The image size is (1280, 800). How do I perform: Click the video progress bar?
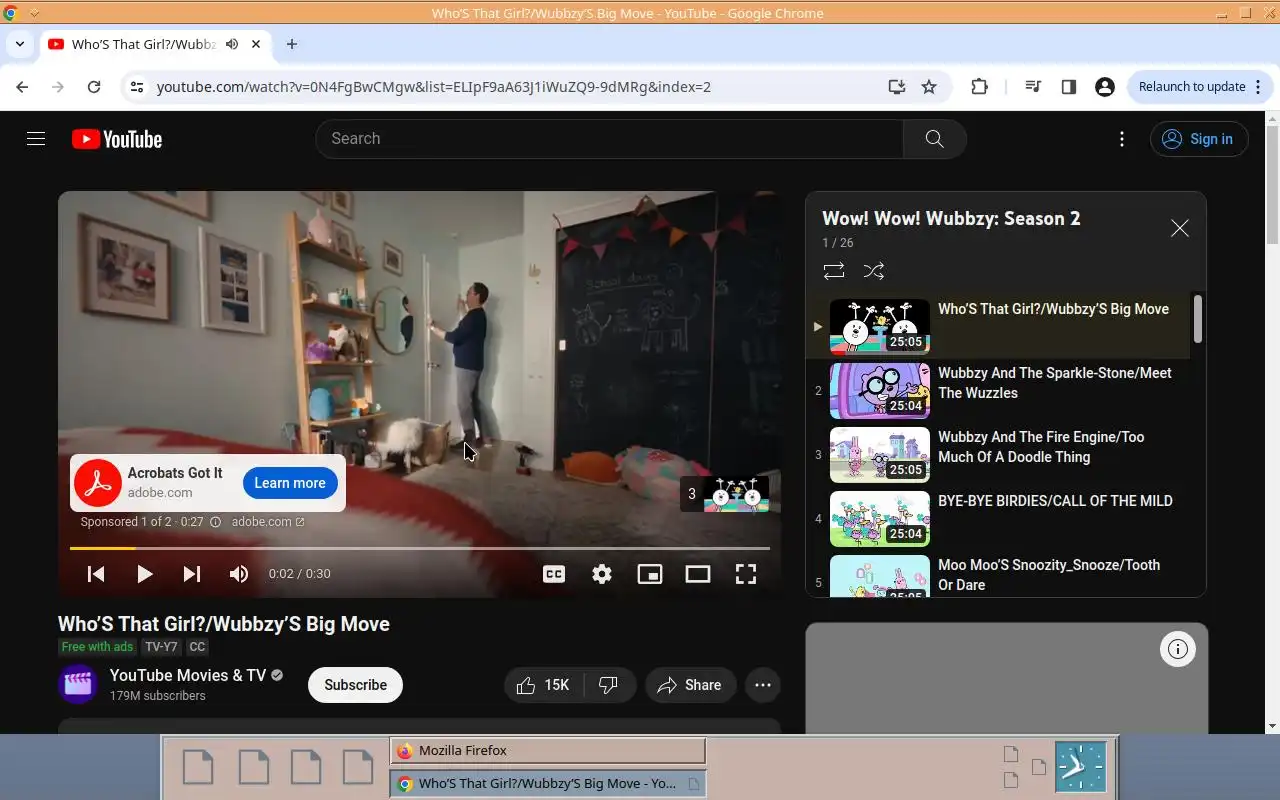[x=420, y=548]
